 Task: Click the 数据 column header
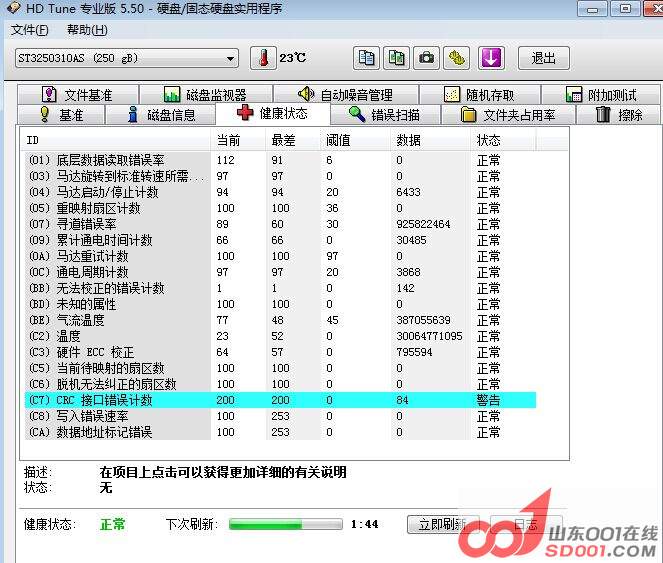(x=430, y=140)
